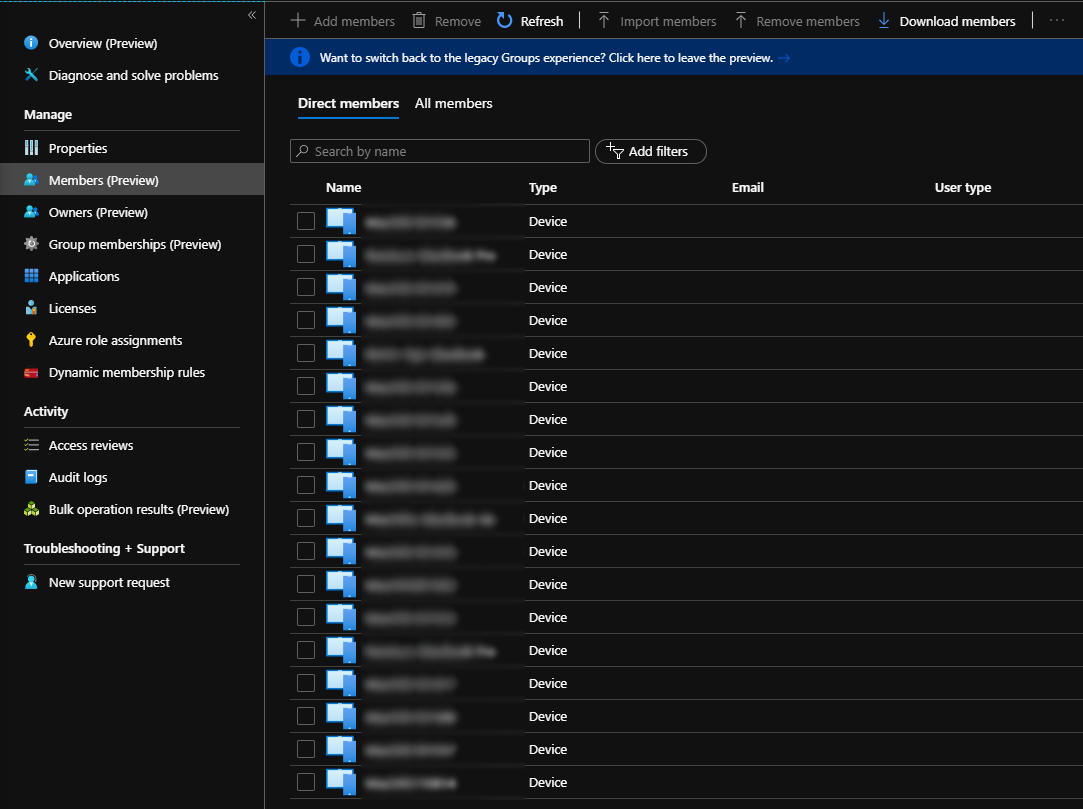Click the Remove trash icon
This screenshot has width=1083, height=809.
pos(417,20)
